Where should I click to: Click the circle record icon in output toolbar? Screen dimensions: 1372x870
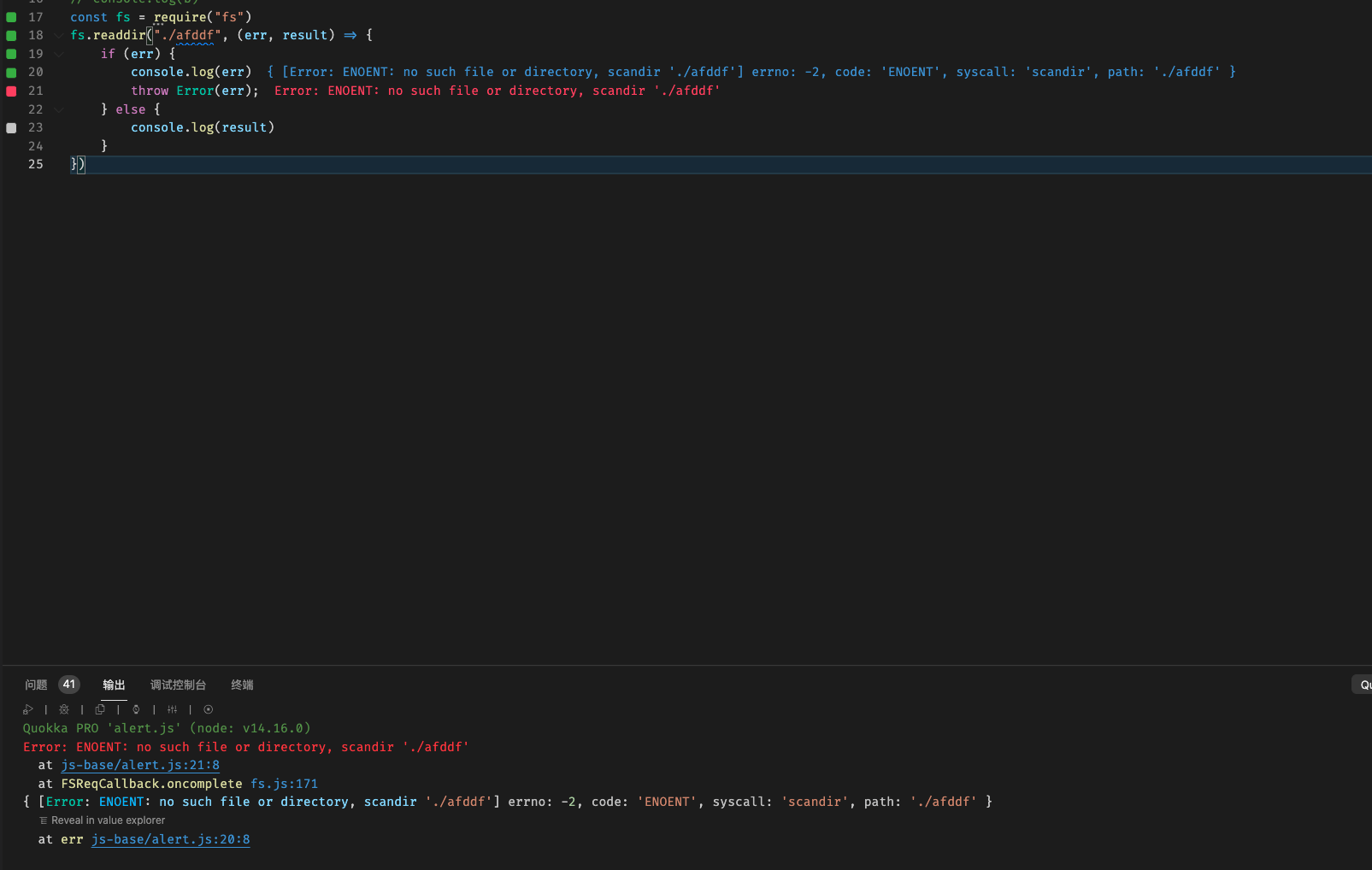pyautogui.click(x=208, y=709)
